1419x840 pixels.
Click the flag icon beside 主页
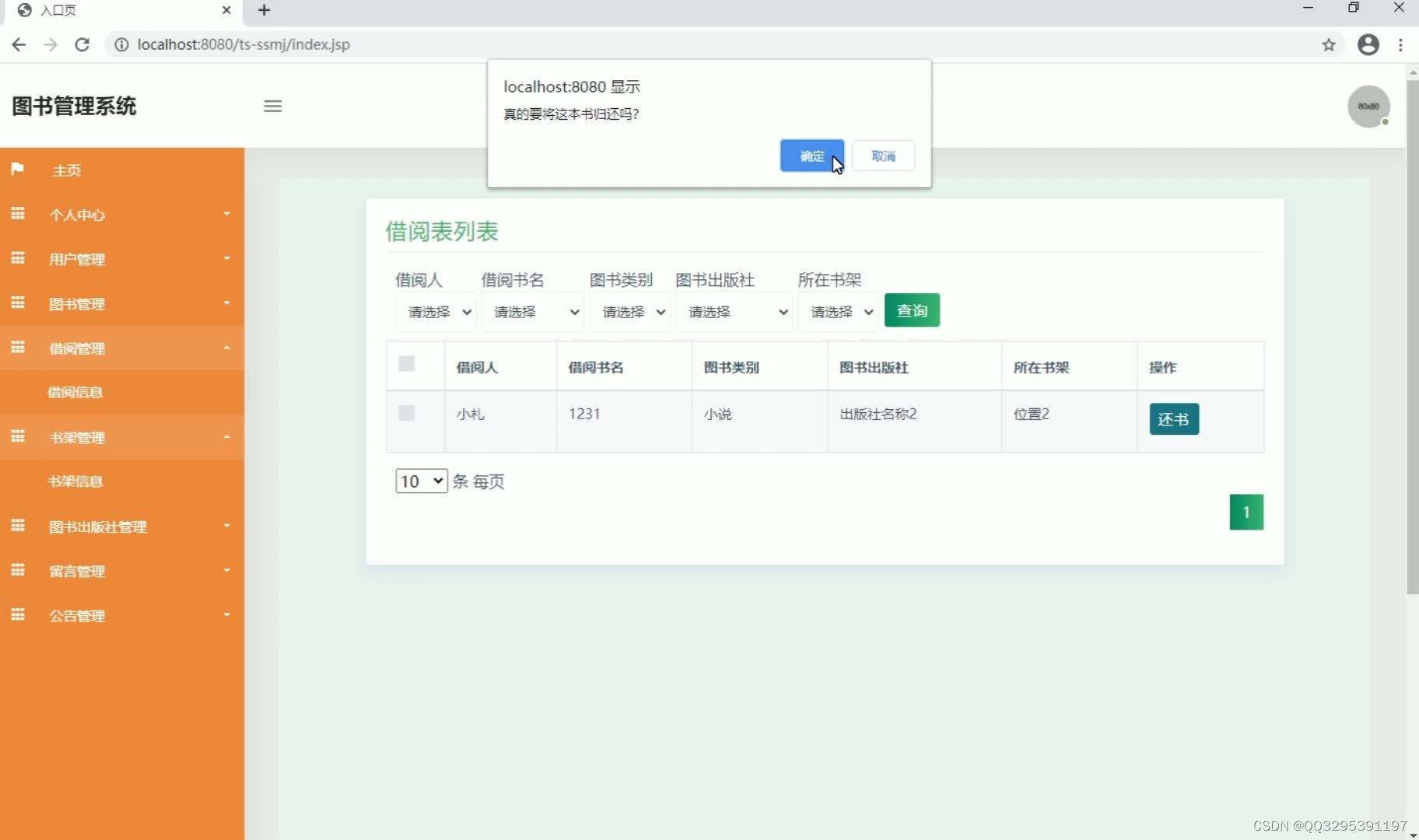17,169
